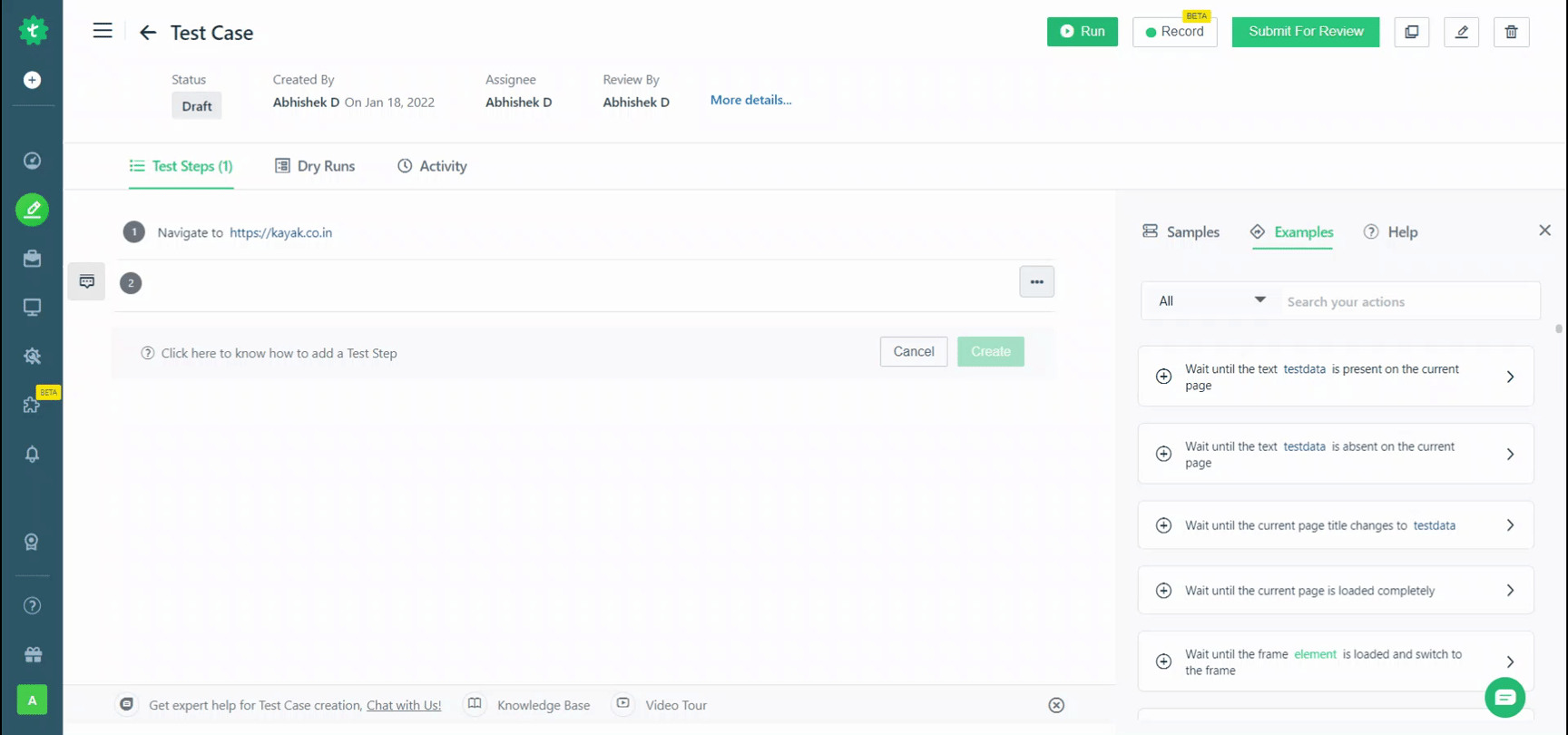Click the plus create icon in sidebar
The height and width of the screenshot is (735, 1568).
(x=32, y=80)
